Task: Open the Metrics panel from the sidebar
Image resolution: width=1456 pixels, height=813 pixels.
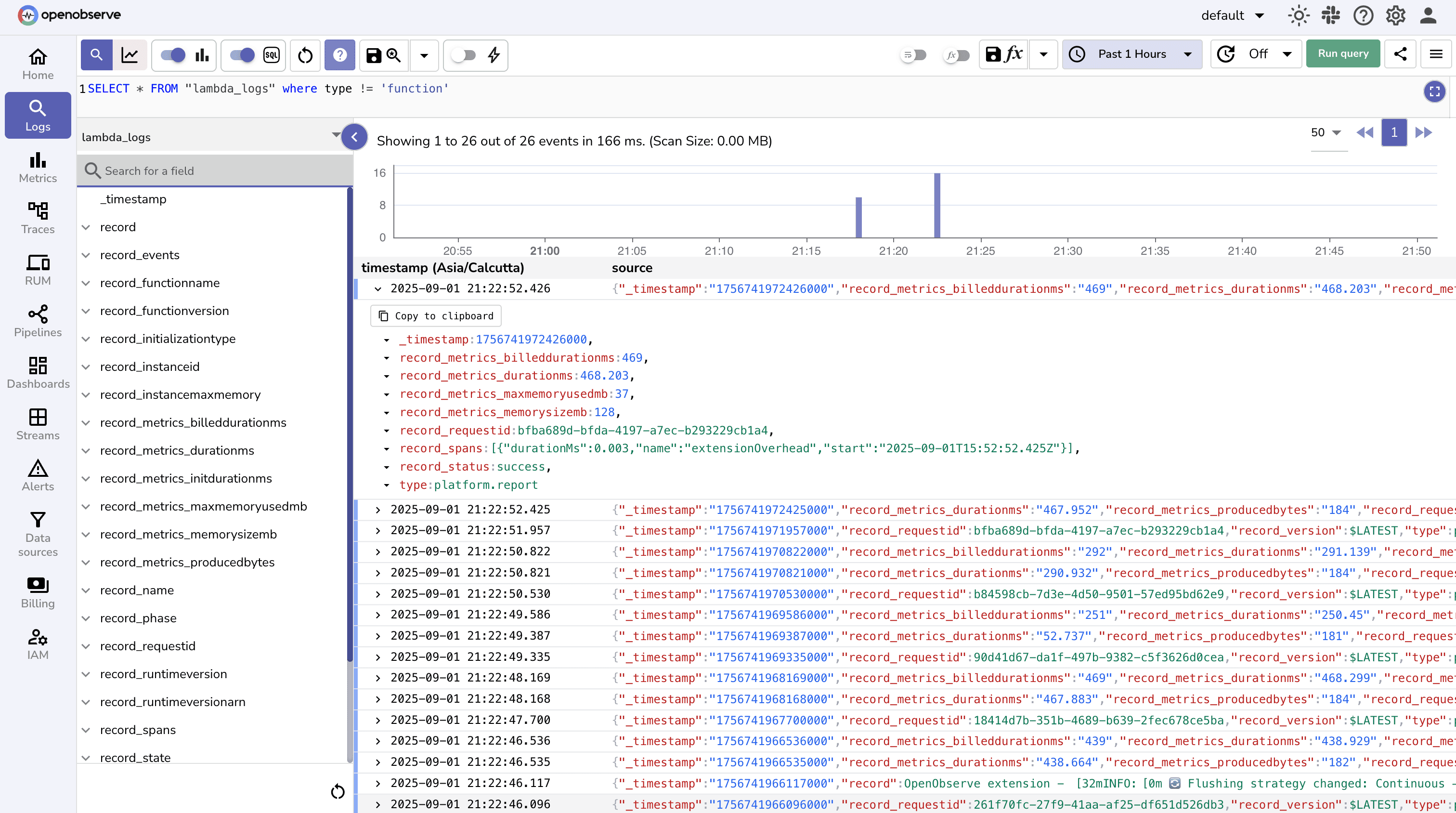Action: tap(37, 167)
